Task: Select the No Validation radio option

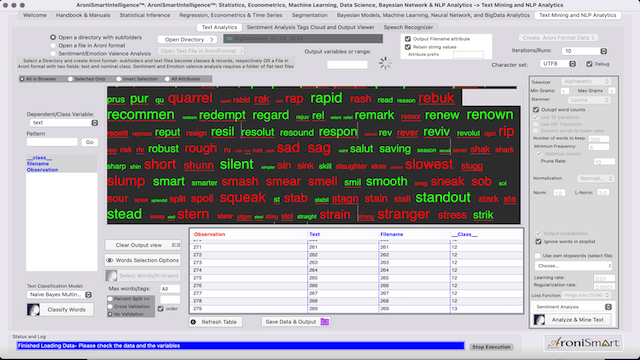Action: pyautogui.click(x=110, y=314)
